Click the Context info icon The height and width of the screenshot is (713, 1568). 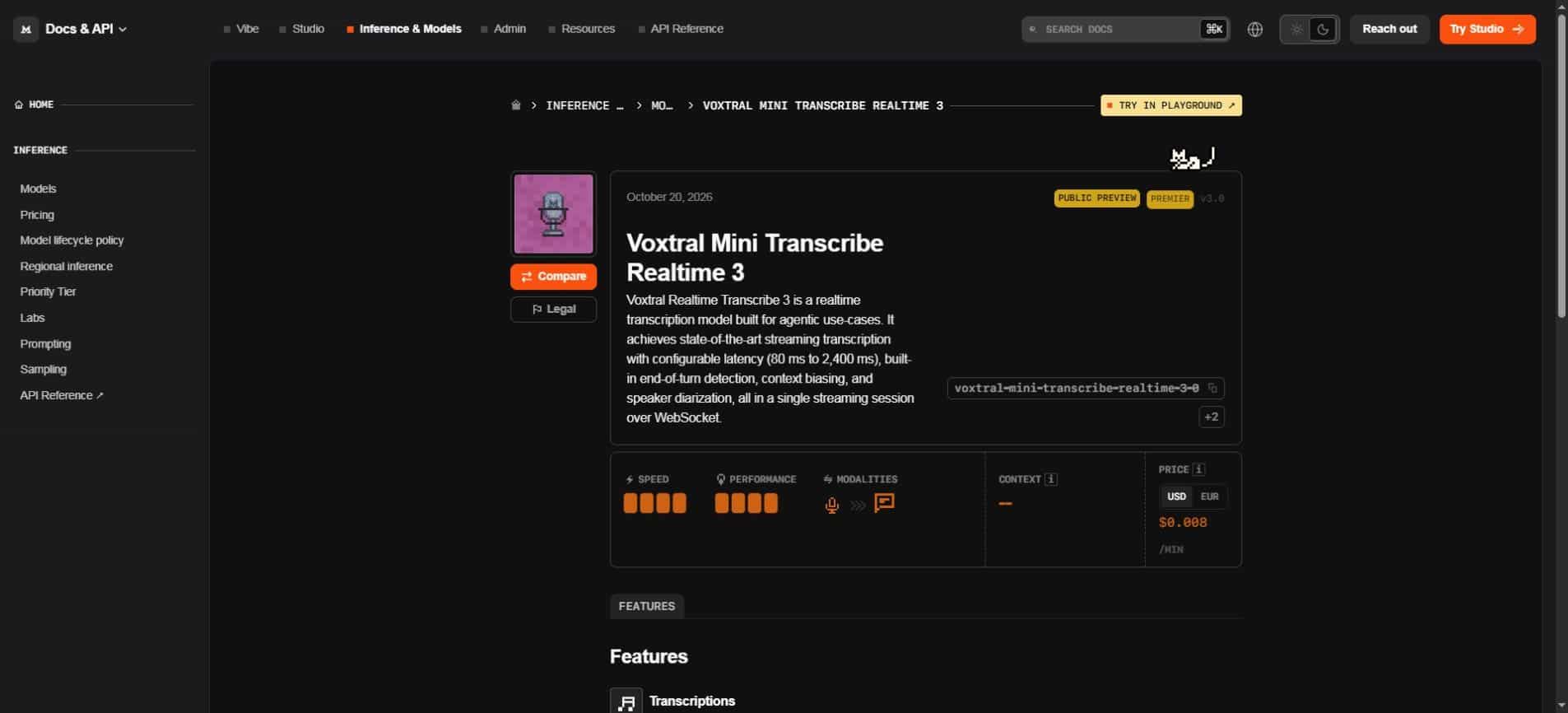1051,479
